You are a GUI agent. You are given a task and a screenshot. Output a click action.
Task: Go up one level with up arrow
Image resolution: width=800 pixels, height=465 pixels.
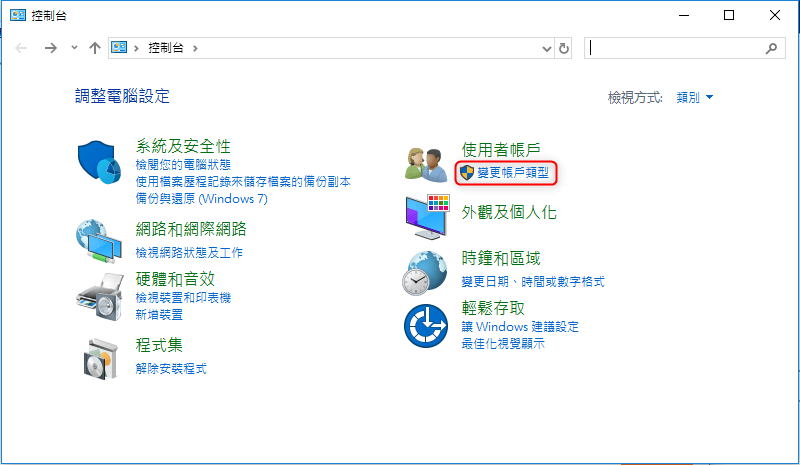click(95, 48)
